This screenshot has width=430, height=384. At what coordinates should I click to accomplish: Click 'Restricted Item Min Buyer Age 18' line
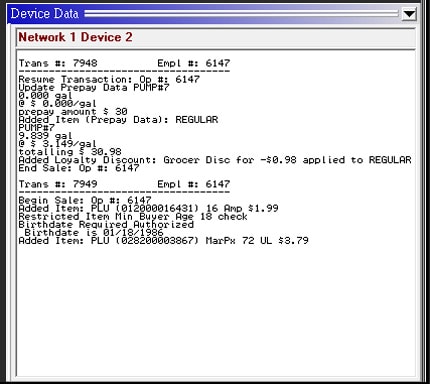pos(133,216)
